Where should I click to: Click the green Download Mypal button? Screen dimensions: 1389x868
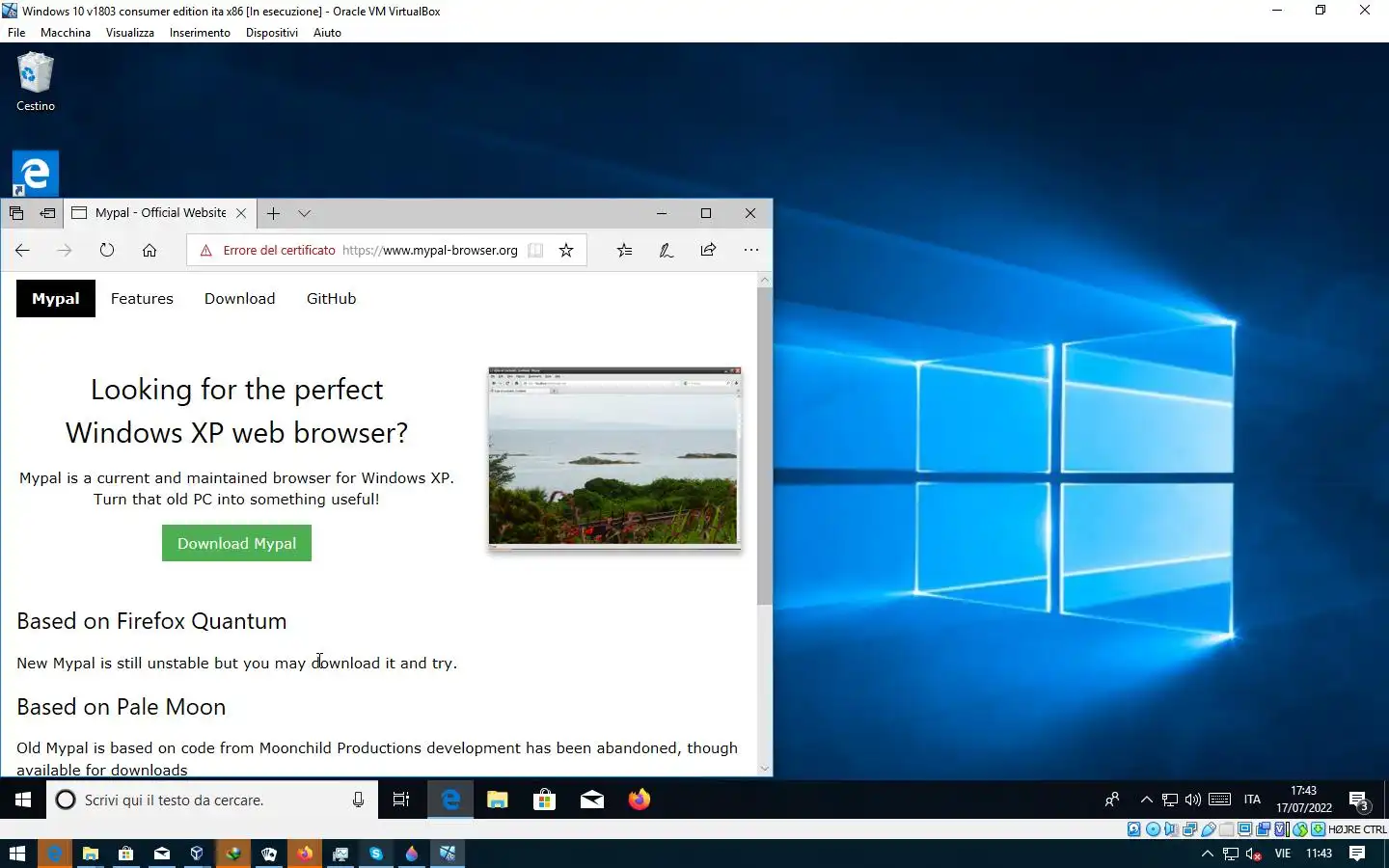tap(236, 543)
